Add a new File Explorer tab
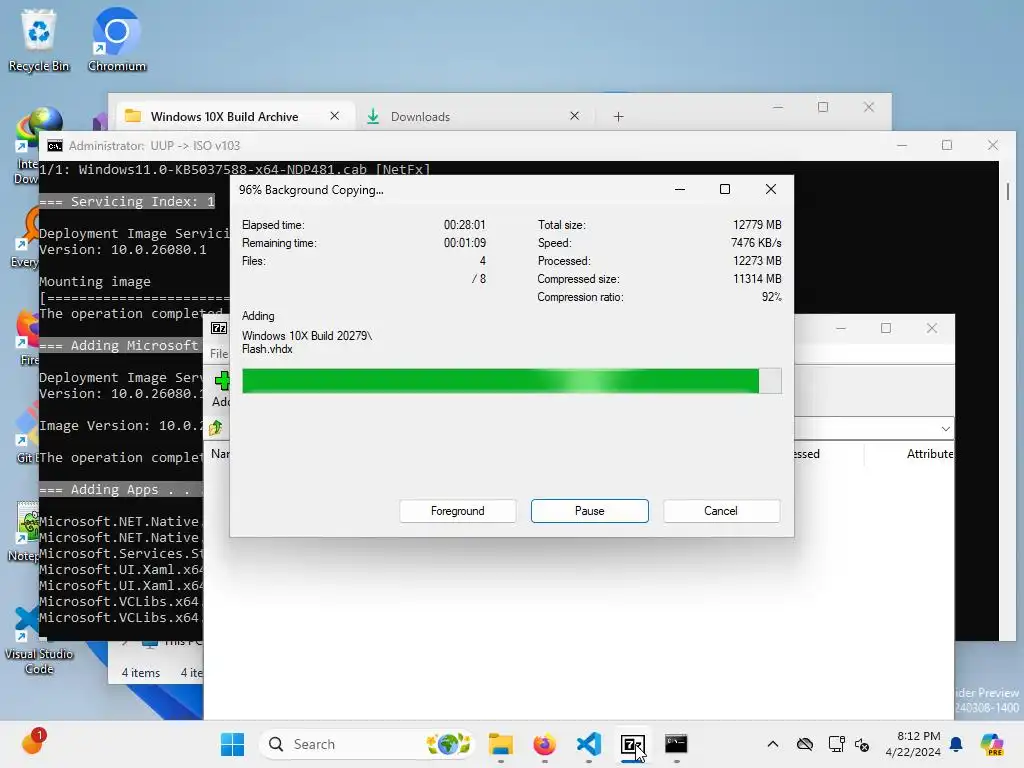Screen dimensions: 1024x768 click(618, 117)
